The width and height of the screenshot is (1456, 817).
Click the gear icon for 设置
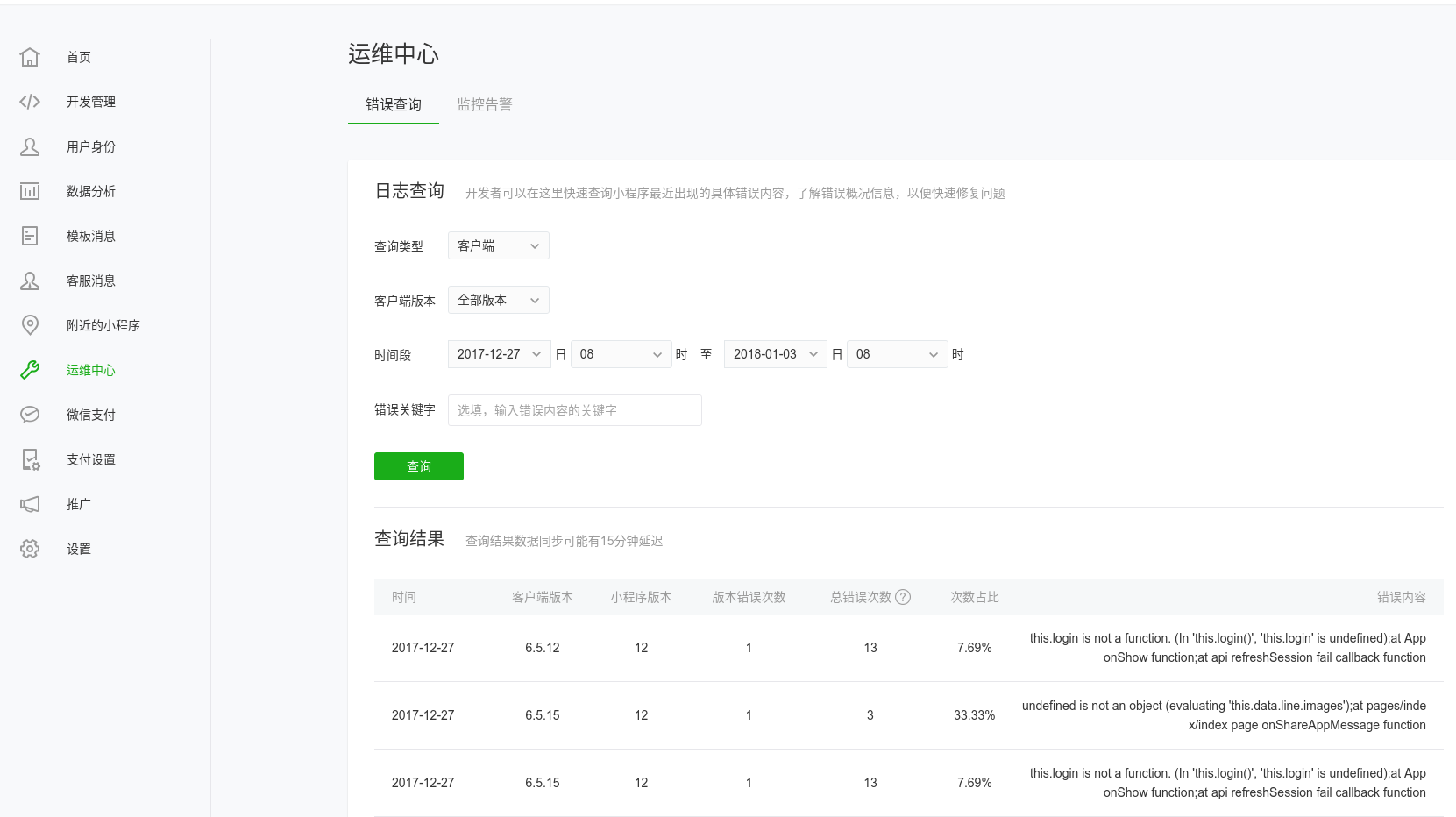pyautogui.click(x=30, y=549)
